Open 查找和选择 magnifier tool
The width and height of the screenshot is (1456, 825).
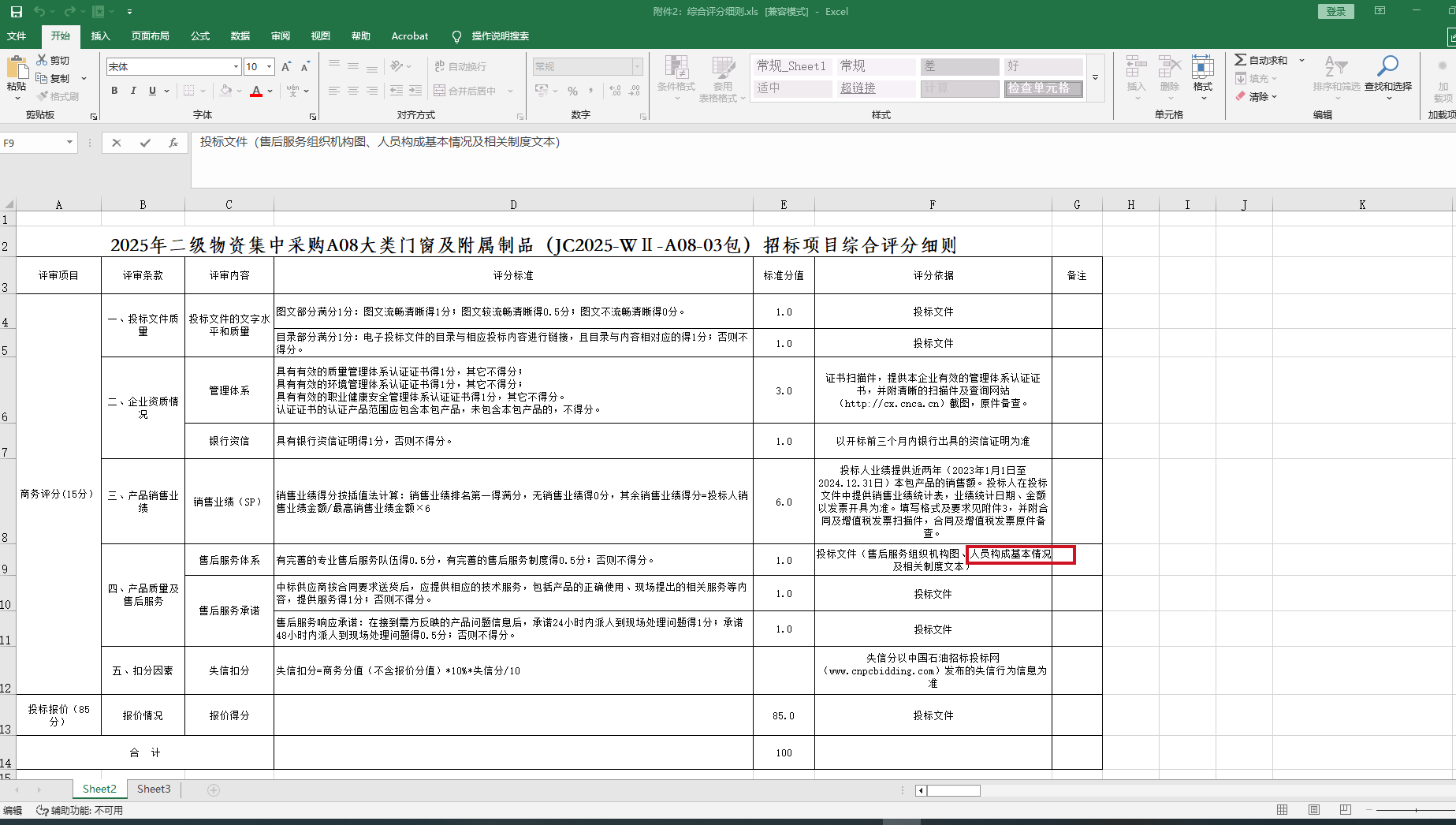1388,73
